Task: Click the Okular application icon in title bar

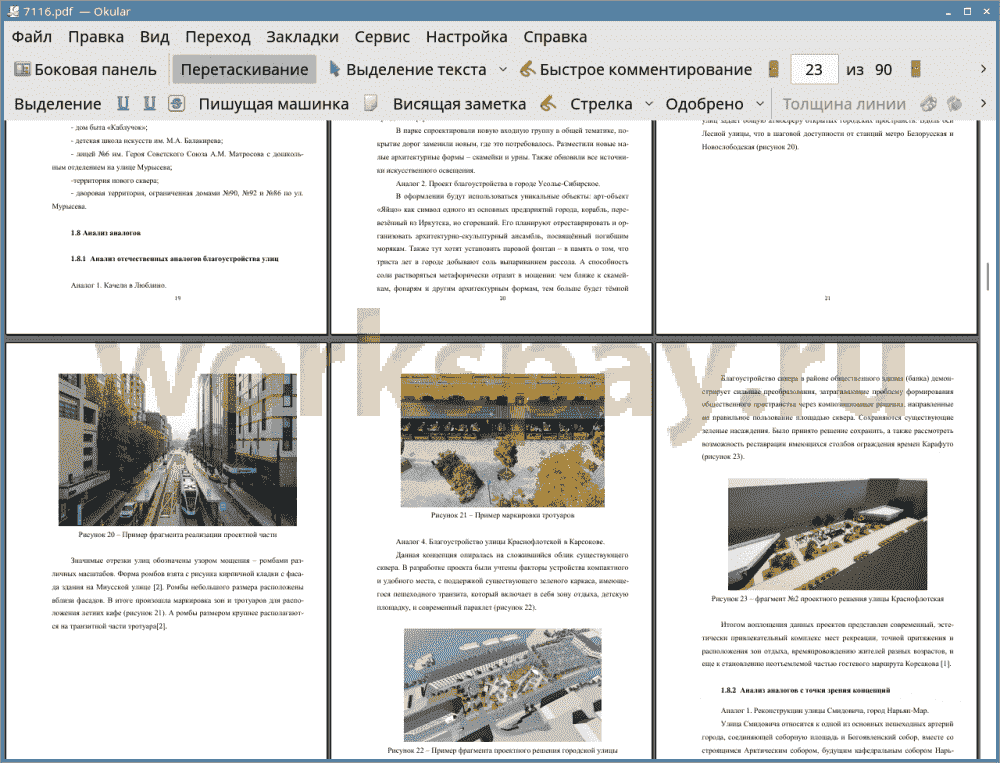Action: [x=12, y=11]
